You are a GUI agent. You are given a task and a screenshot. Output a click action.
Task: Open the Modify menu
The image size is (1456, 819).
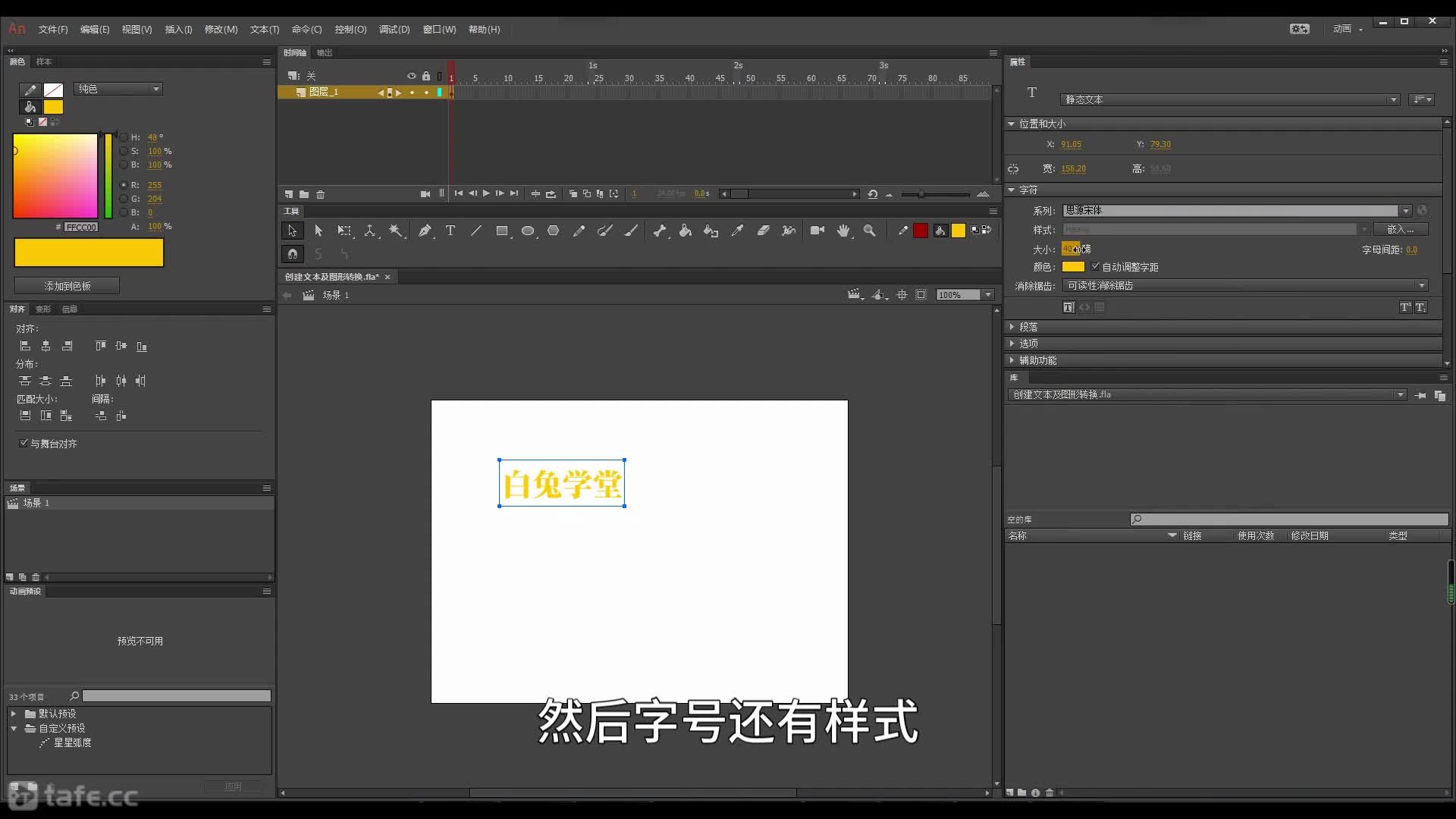click(x=221, y=30)
